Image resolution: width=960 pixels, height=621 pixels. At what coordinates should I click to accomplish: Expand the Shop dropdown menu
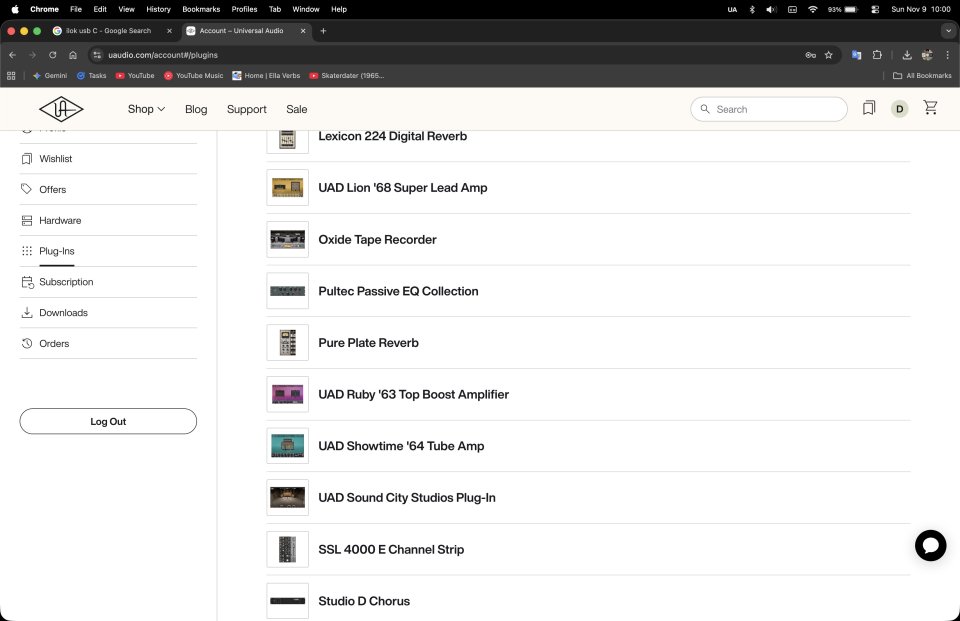click(146, 109)
